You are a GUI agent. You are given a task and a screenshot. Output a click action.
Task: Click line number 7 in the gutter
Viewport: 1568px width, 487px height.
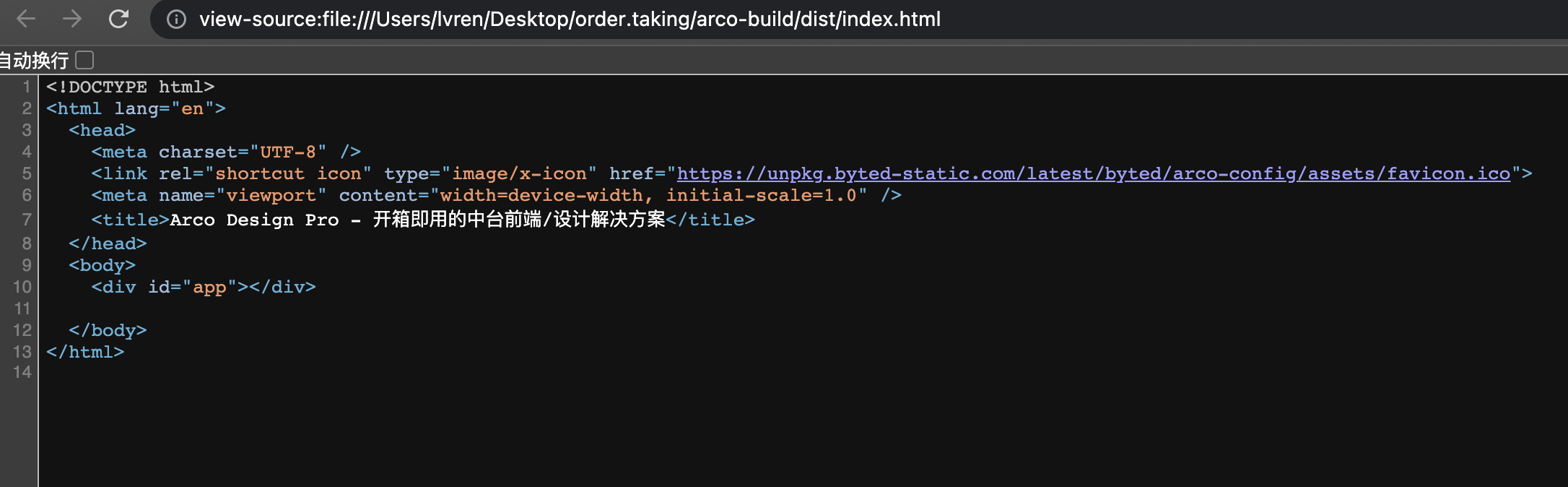(26, 220)
